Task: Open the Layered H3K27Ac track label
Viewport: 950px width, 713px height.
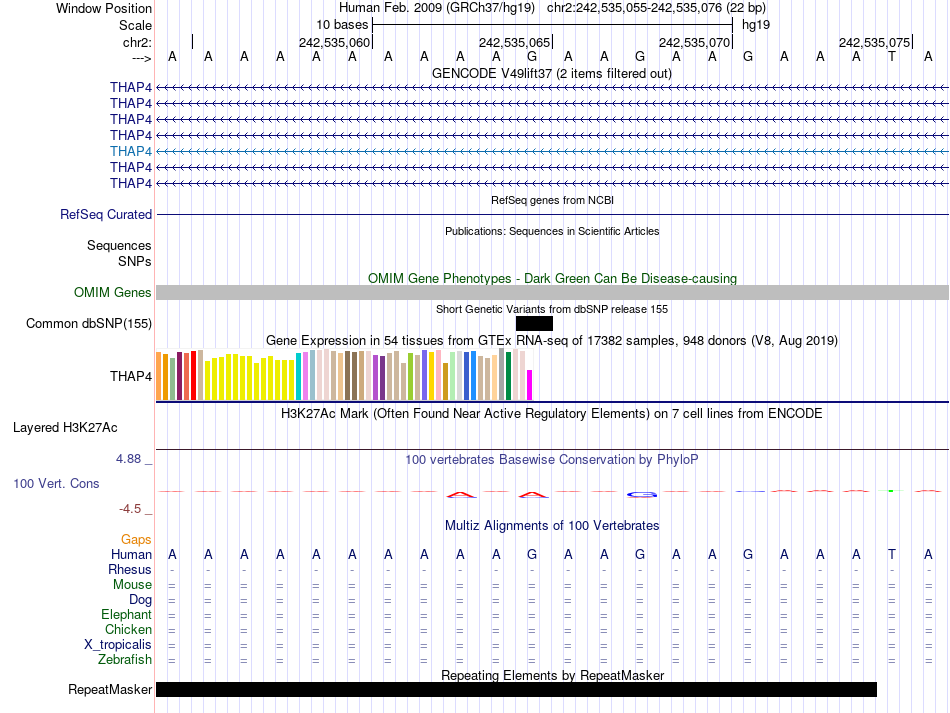Action: pyautogui.click(x=65, y=428)
